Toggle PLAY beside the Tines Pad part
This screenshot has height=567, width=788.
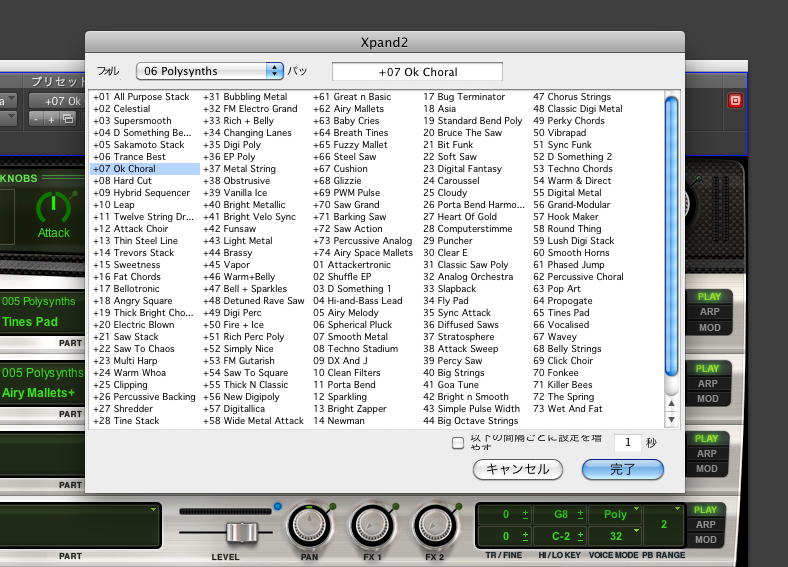coord(709,297)
